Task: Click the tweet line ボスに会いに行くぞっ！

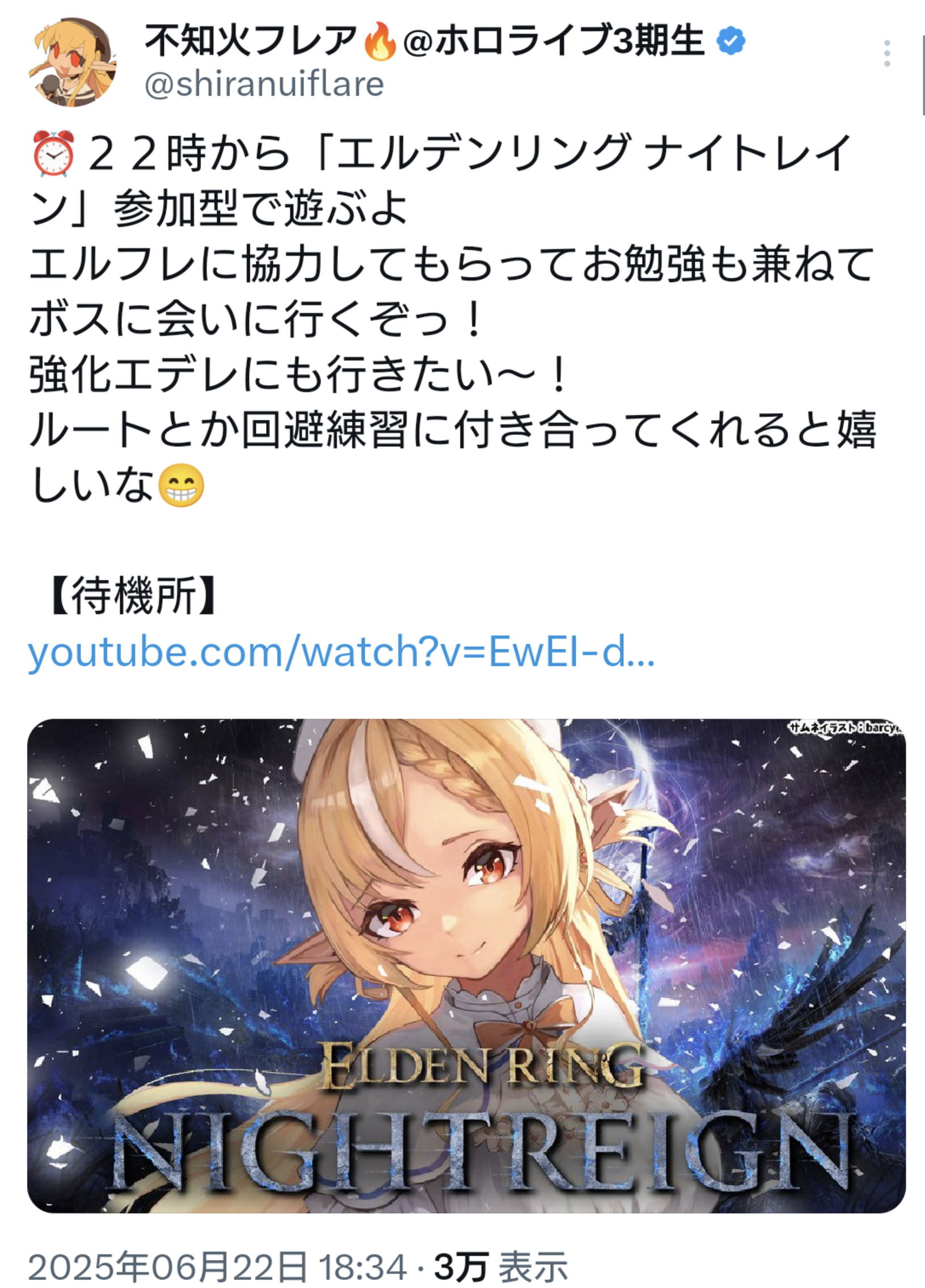Action: [256, 319]
